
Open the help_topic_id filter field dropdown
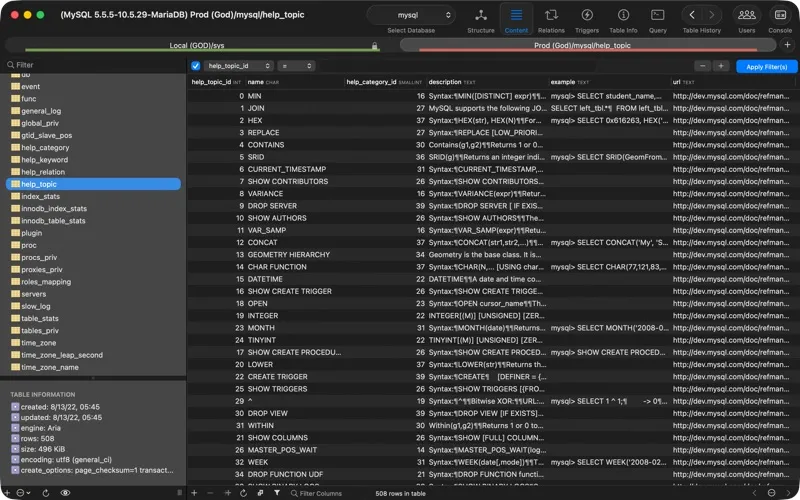click(238, 66)
